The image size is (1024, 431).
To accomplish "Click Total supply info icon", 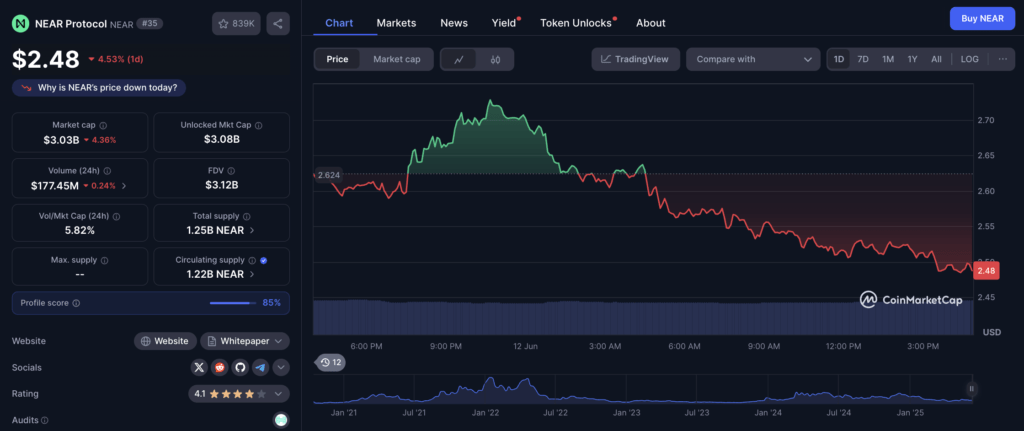I will pos(246,216).
